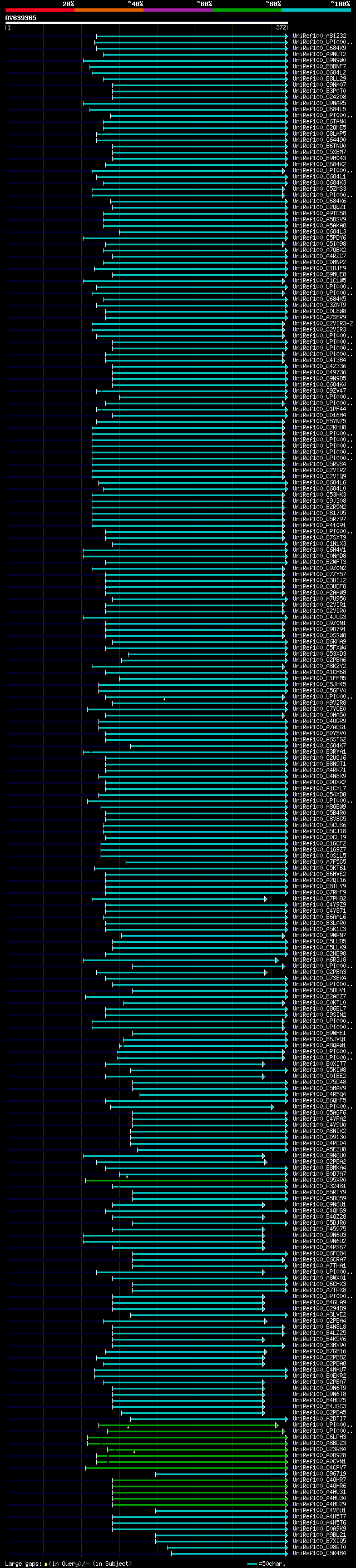Select hit label UniRef100_B9H043
Viewport: 356px width, 1568px height.
pos(319,159)
